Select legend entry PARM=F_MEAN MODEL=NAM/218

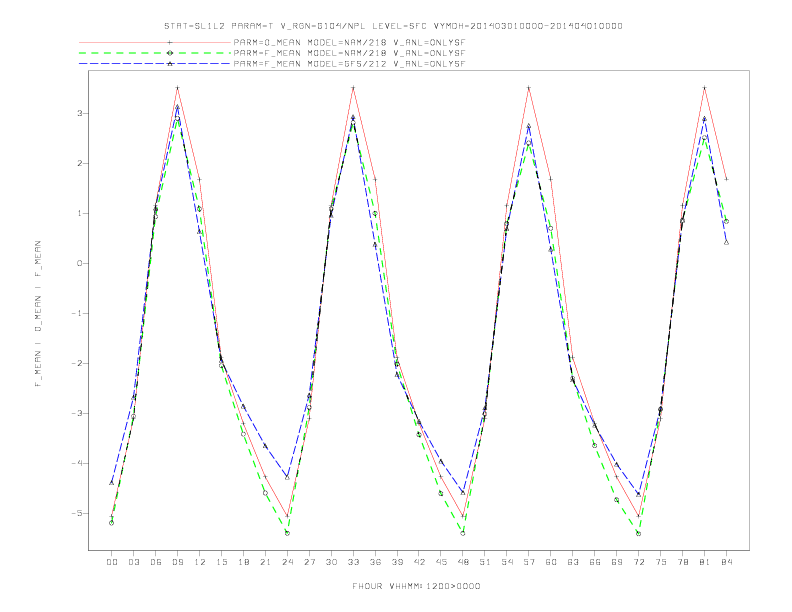[349, 53]
